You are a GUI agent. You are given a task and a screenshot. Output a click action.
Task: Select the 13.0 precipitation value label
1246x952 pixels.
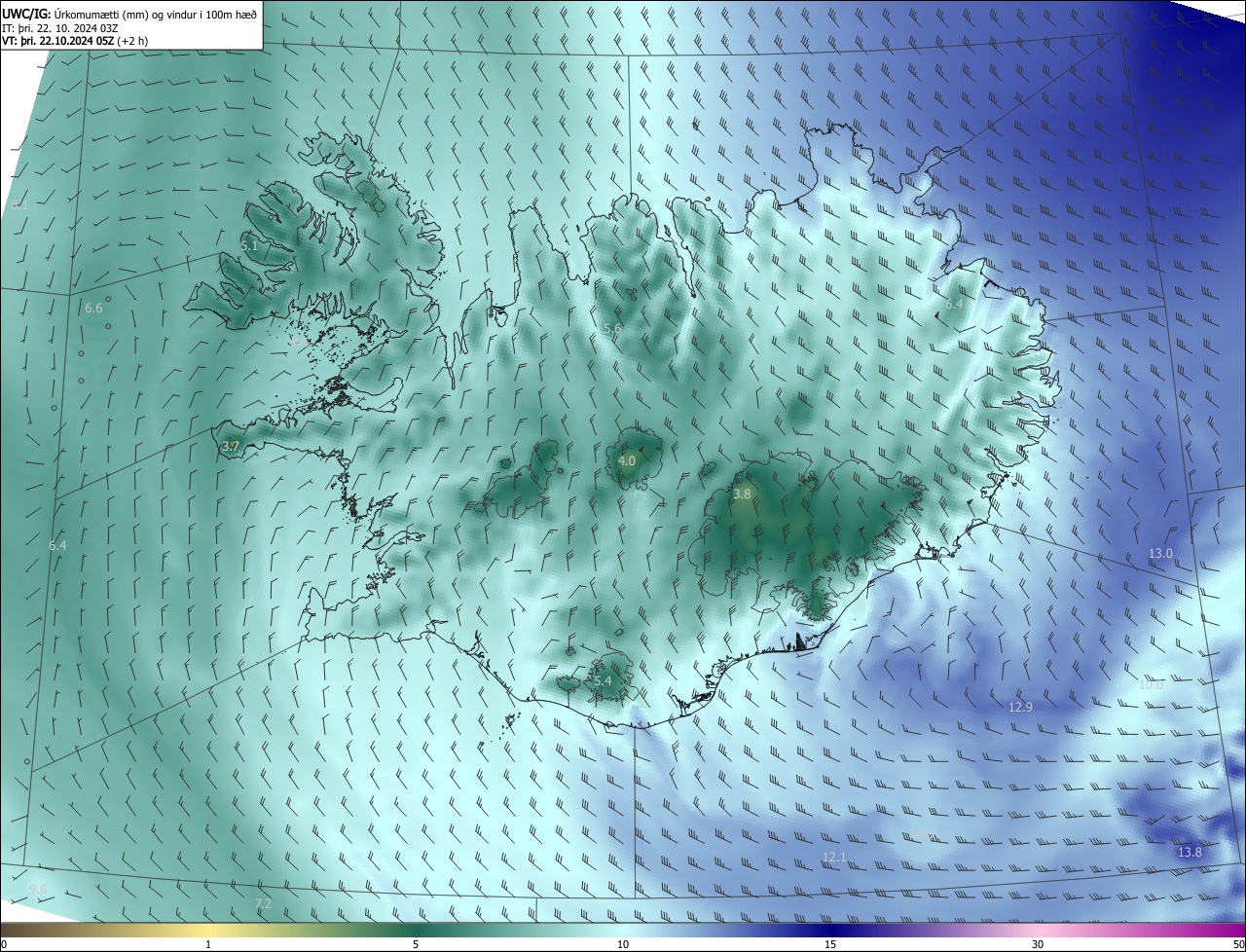point(1160,553)
